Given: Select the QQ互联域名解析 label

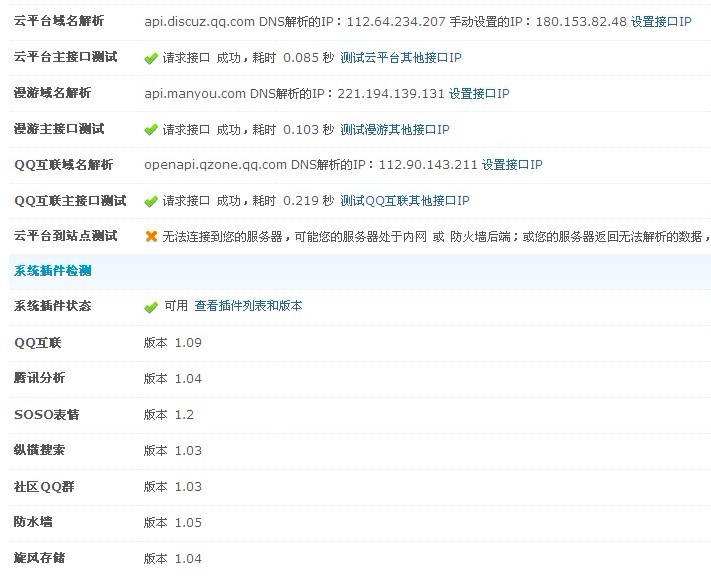Looking at the screenshot, I should tap(63, 165).
